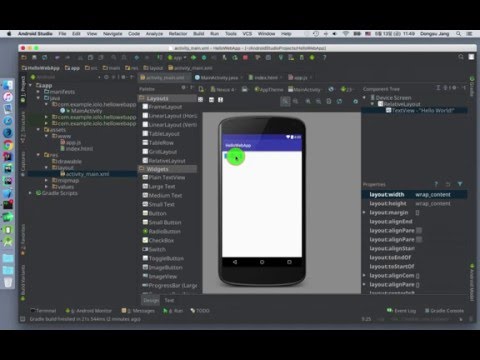Open the AppTheme dropdown
The image size is (480, 360).
pos(269,89)
